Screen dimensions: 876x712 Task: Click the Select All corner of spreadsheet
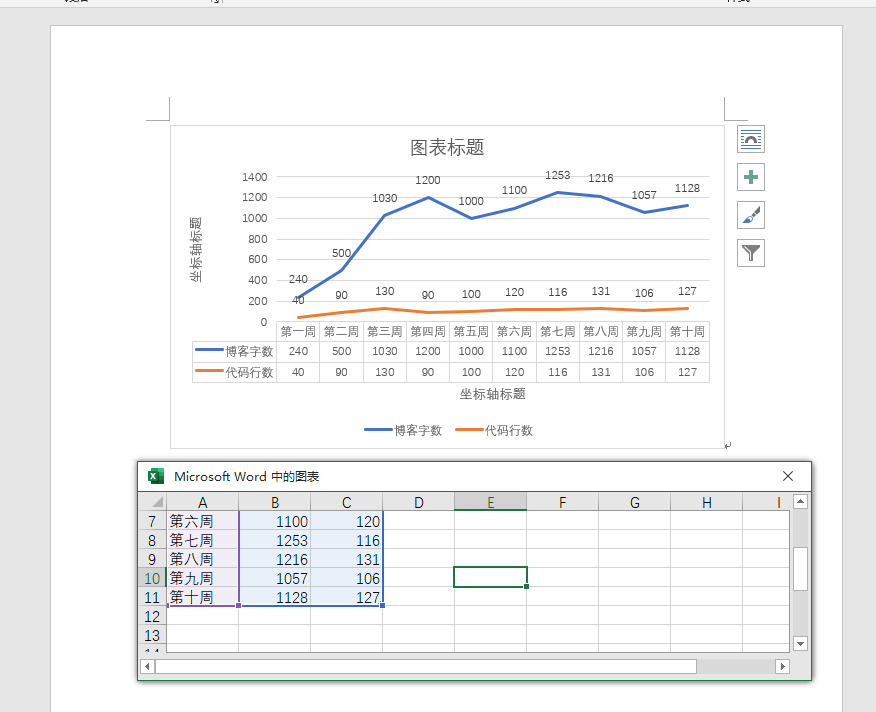pyautogui.click(x=153, y=502)
